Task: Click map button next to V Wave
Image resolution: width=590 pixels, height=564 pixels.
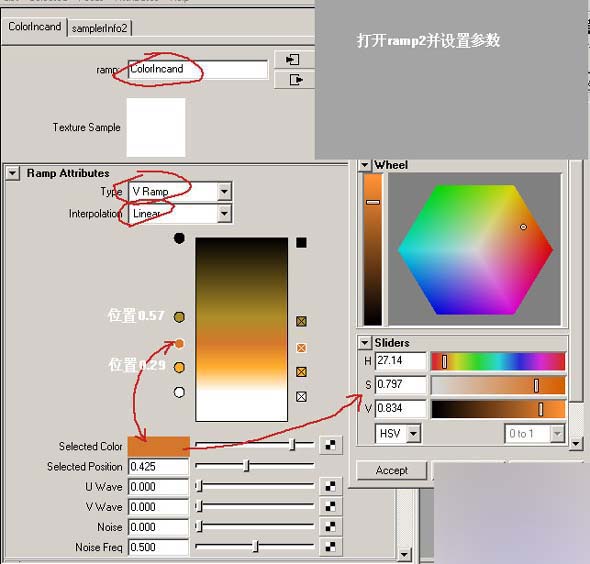Action: coord(330,506)
